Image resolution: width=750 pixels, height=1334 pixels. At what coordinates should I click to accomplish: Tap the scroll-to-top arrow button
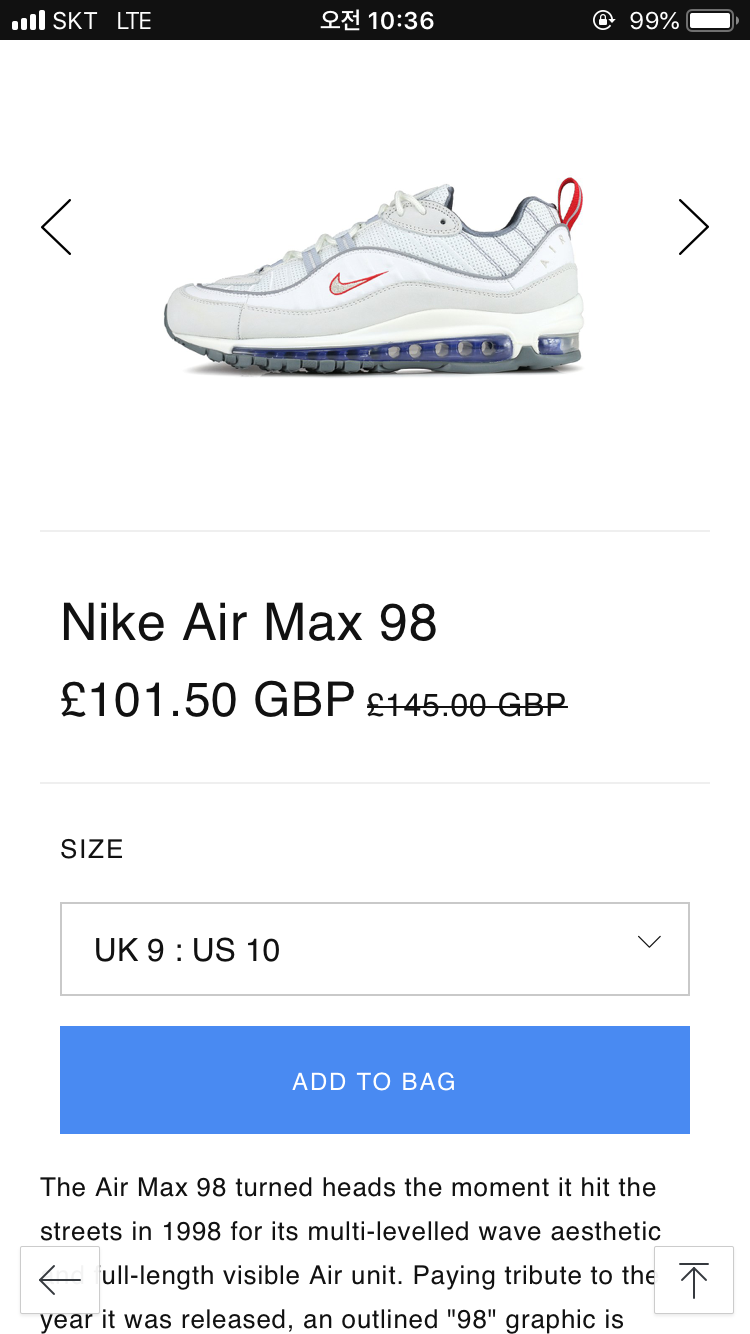pos(693,1279)
